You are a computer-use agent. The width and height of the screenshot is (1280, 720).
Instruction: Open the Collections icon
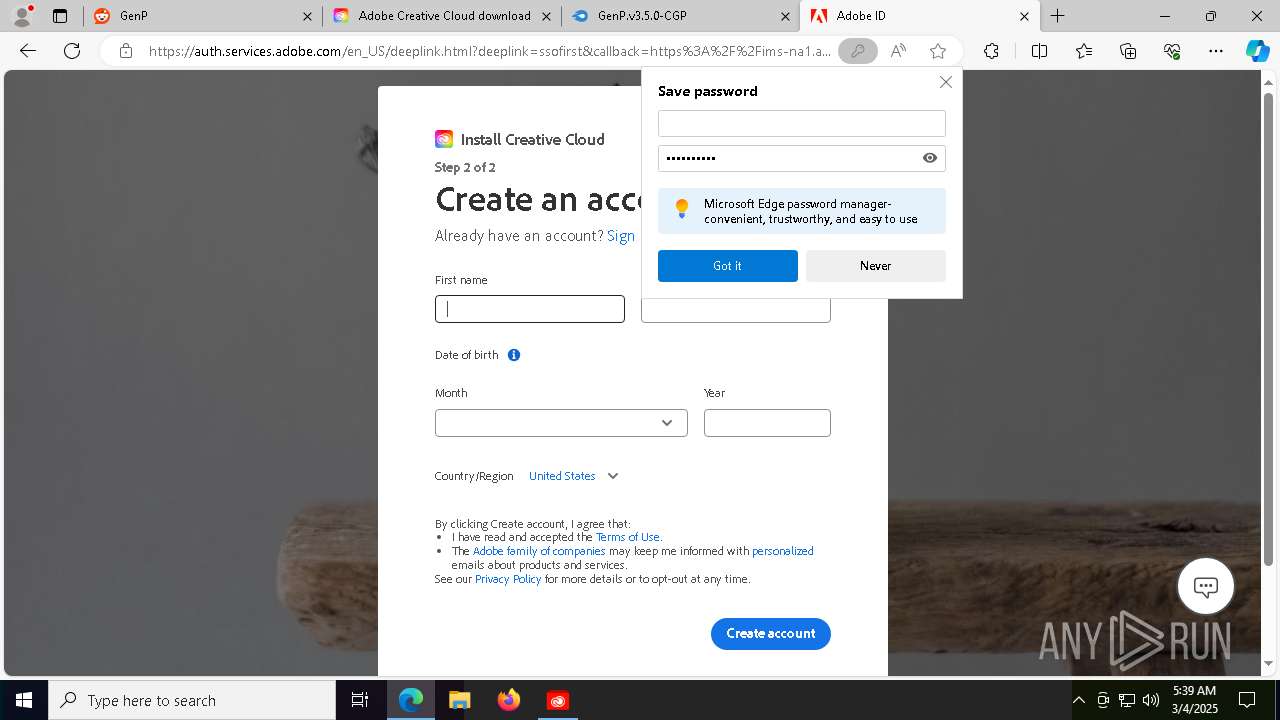pos(1128,51)
